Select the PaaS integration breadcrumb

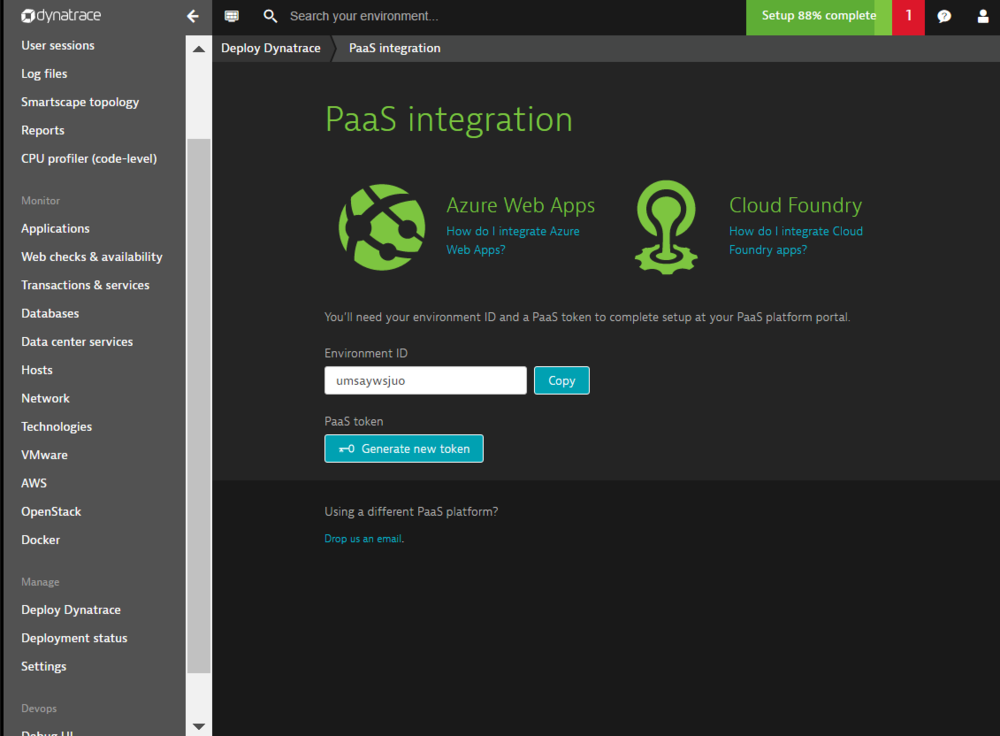pyautogui.click(x=394, y=48)
